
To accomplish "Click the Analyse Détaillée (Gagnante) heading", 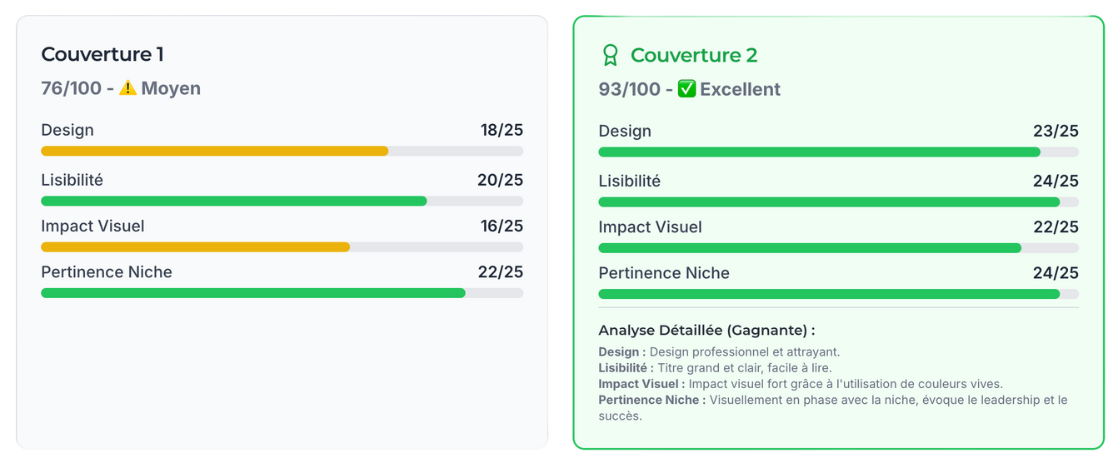I will tap(707, 330).
